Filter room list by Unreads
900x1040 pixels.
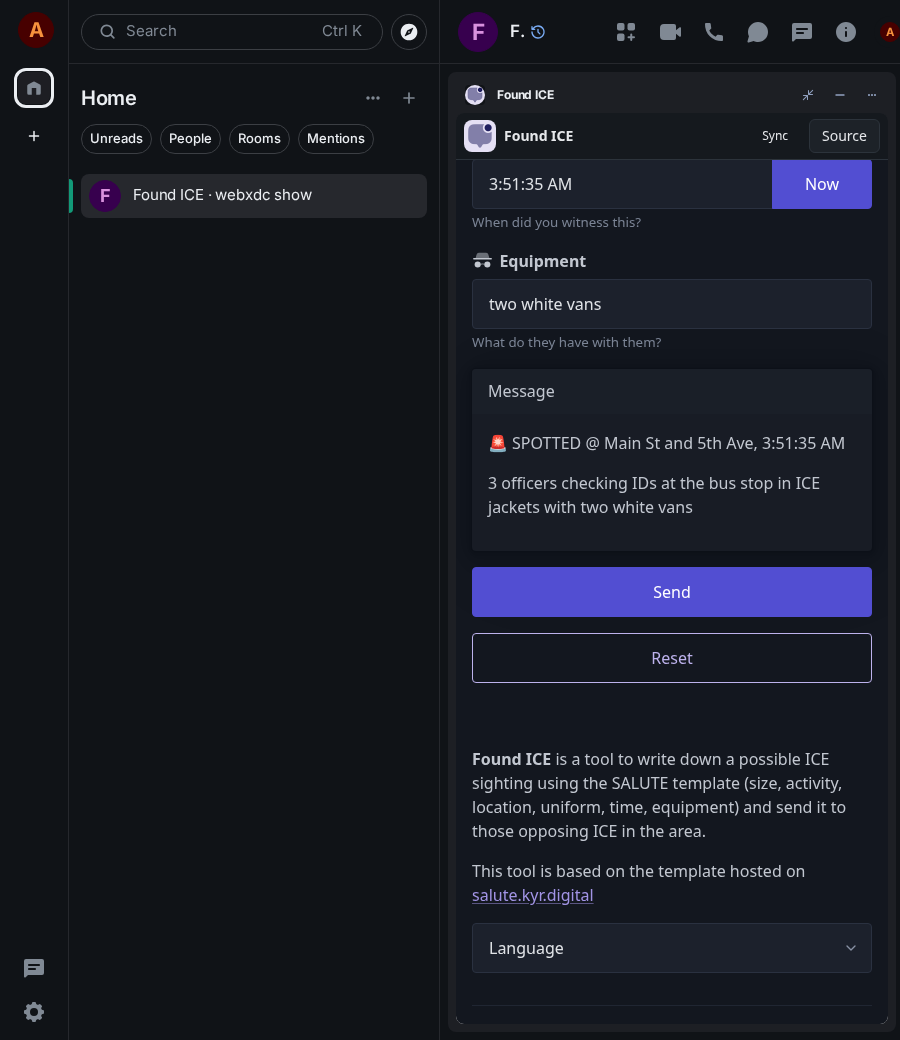point(116,139)
